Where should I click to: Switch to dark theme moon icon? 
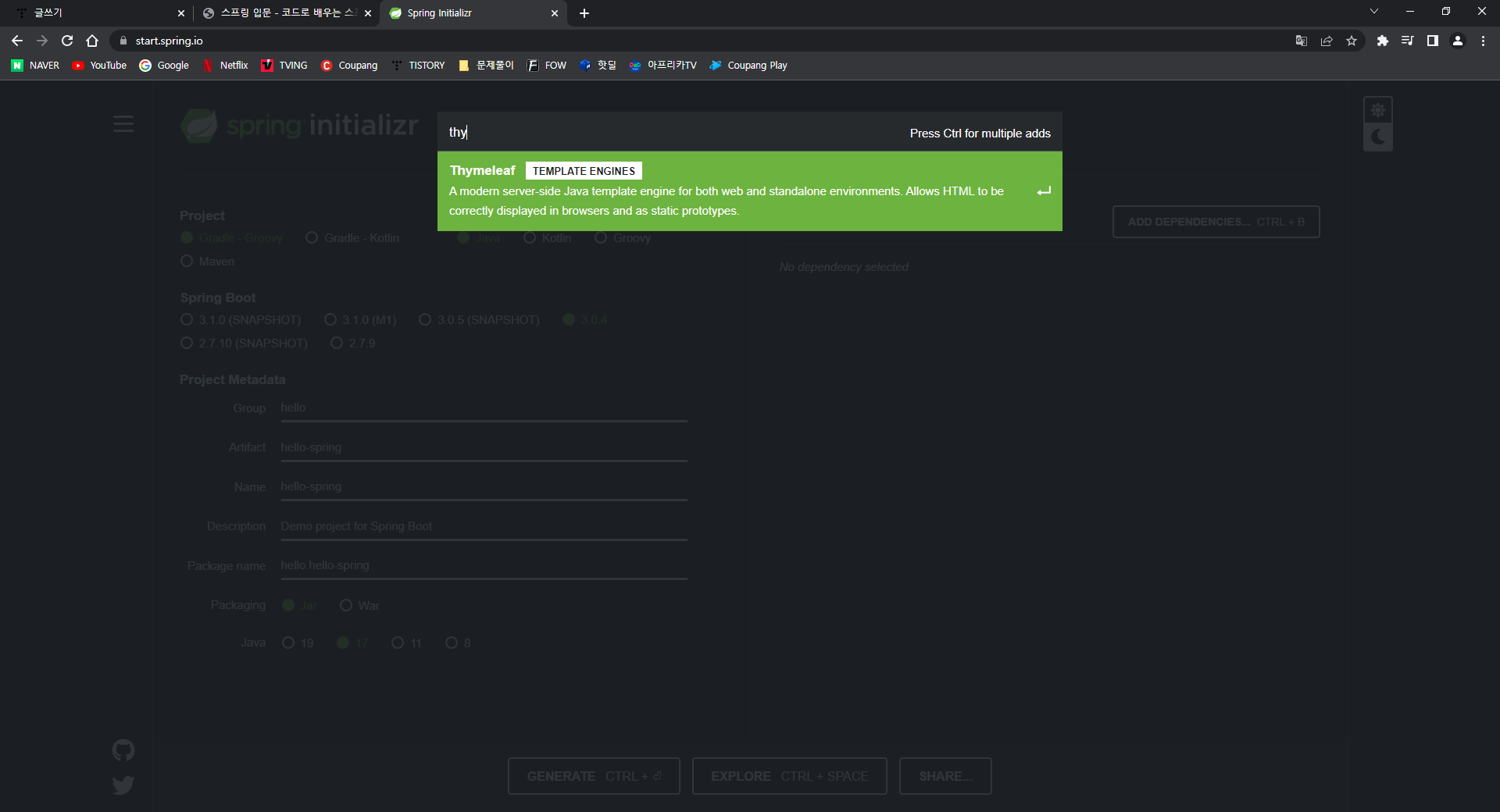click(1378, 137)
